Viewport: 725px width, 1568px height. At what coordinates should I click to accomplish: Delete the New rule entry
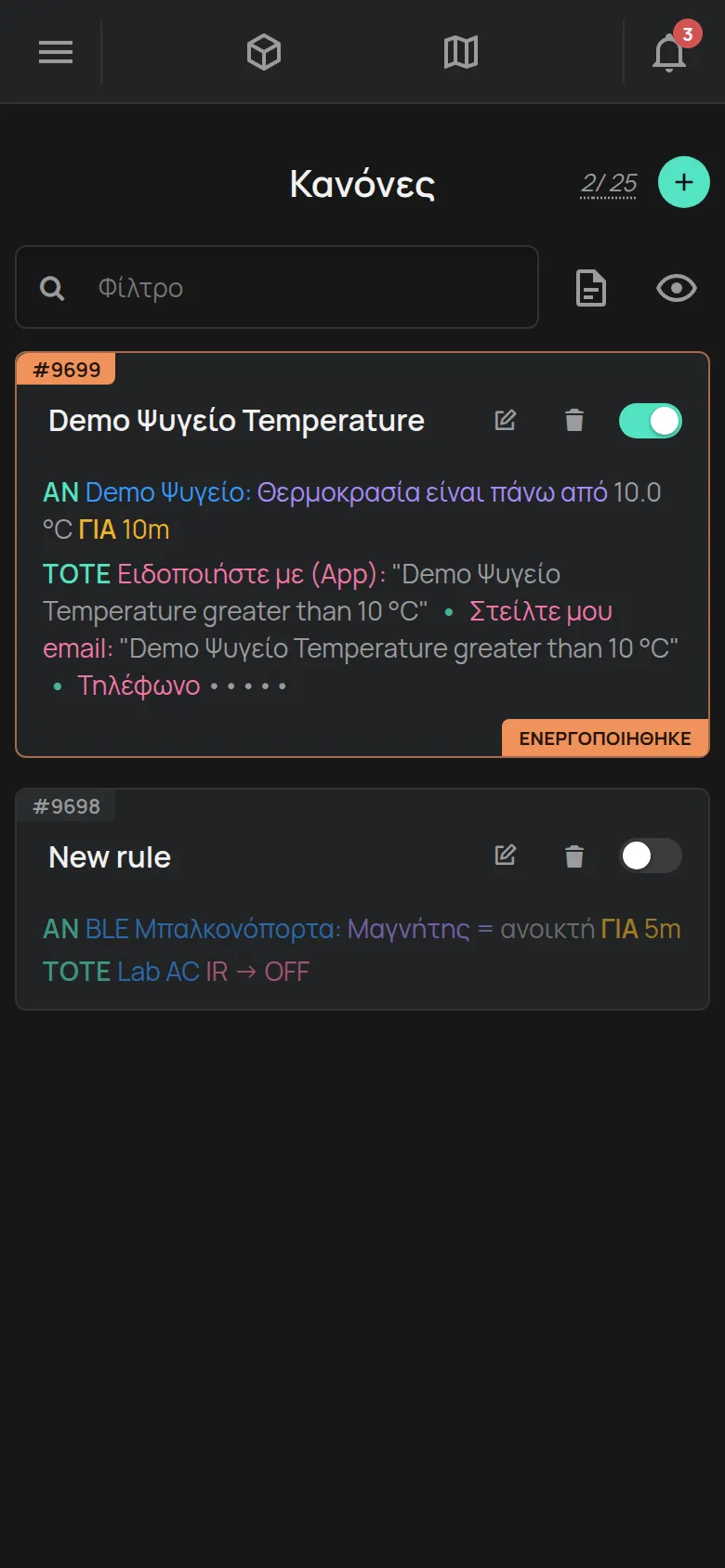pos(574,856)
